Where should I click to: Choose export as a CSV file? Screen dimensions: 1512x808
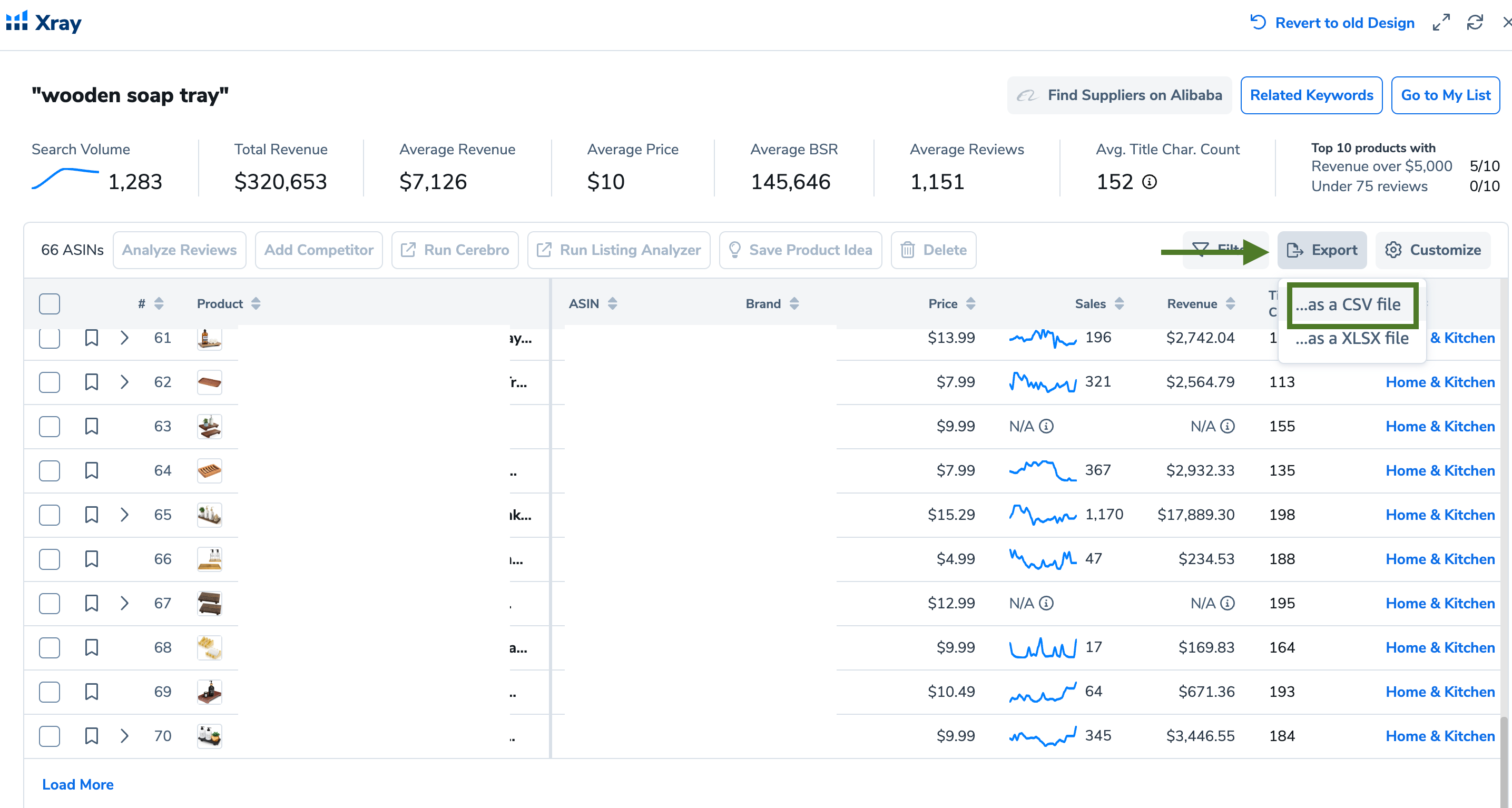(1348, 304)
